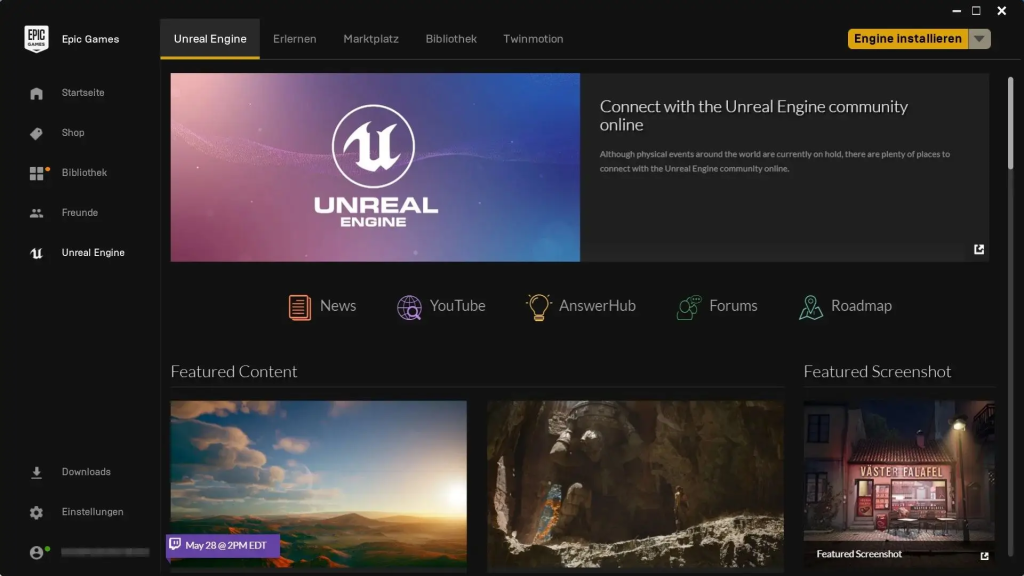The height and width of the screenshot is (576, 1024).
Task: Click the Forums chat icon
Action: pos(689,307)
